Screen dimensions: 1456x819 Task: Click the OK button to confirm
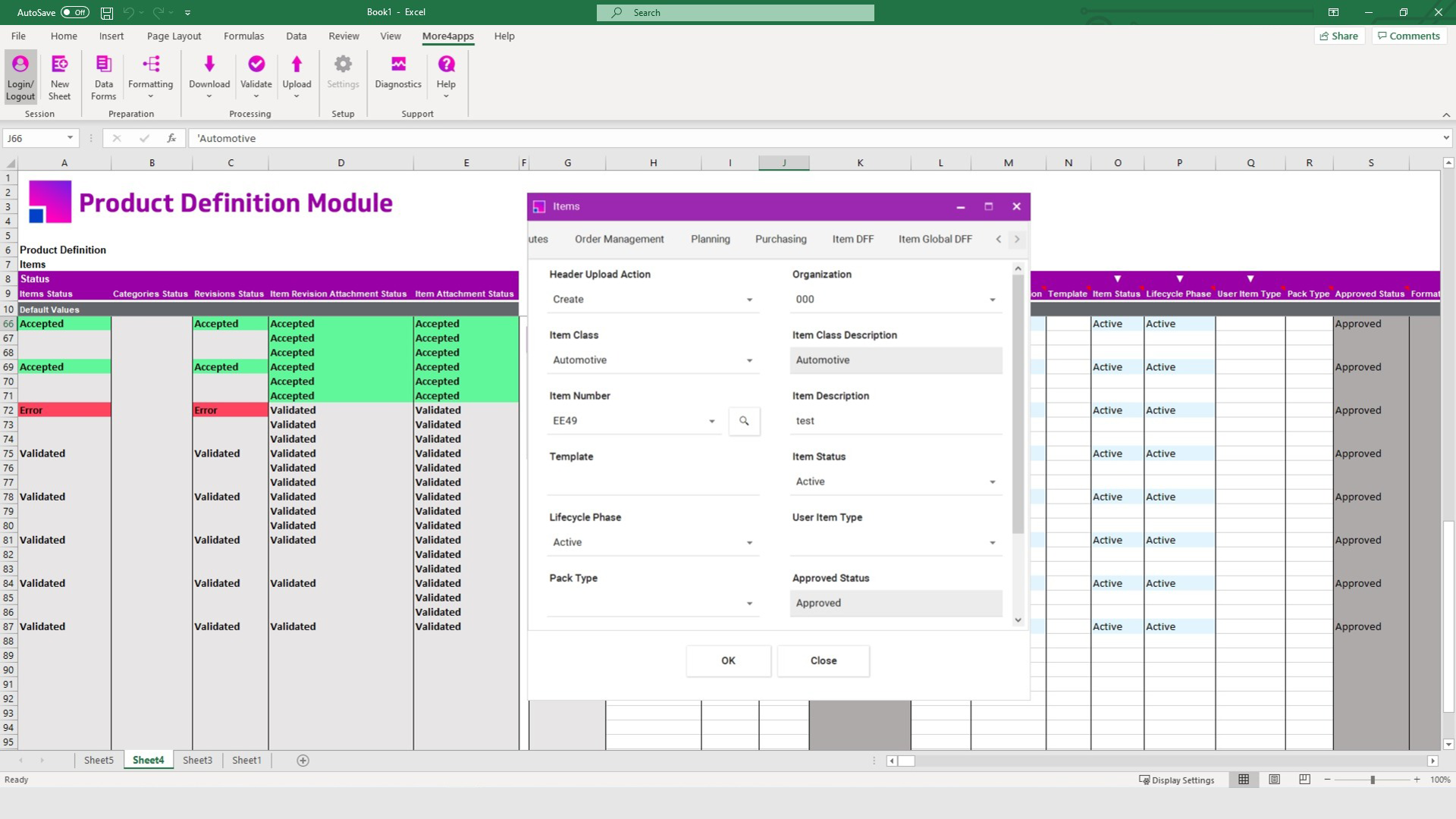pos(728,660)
